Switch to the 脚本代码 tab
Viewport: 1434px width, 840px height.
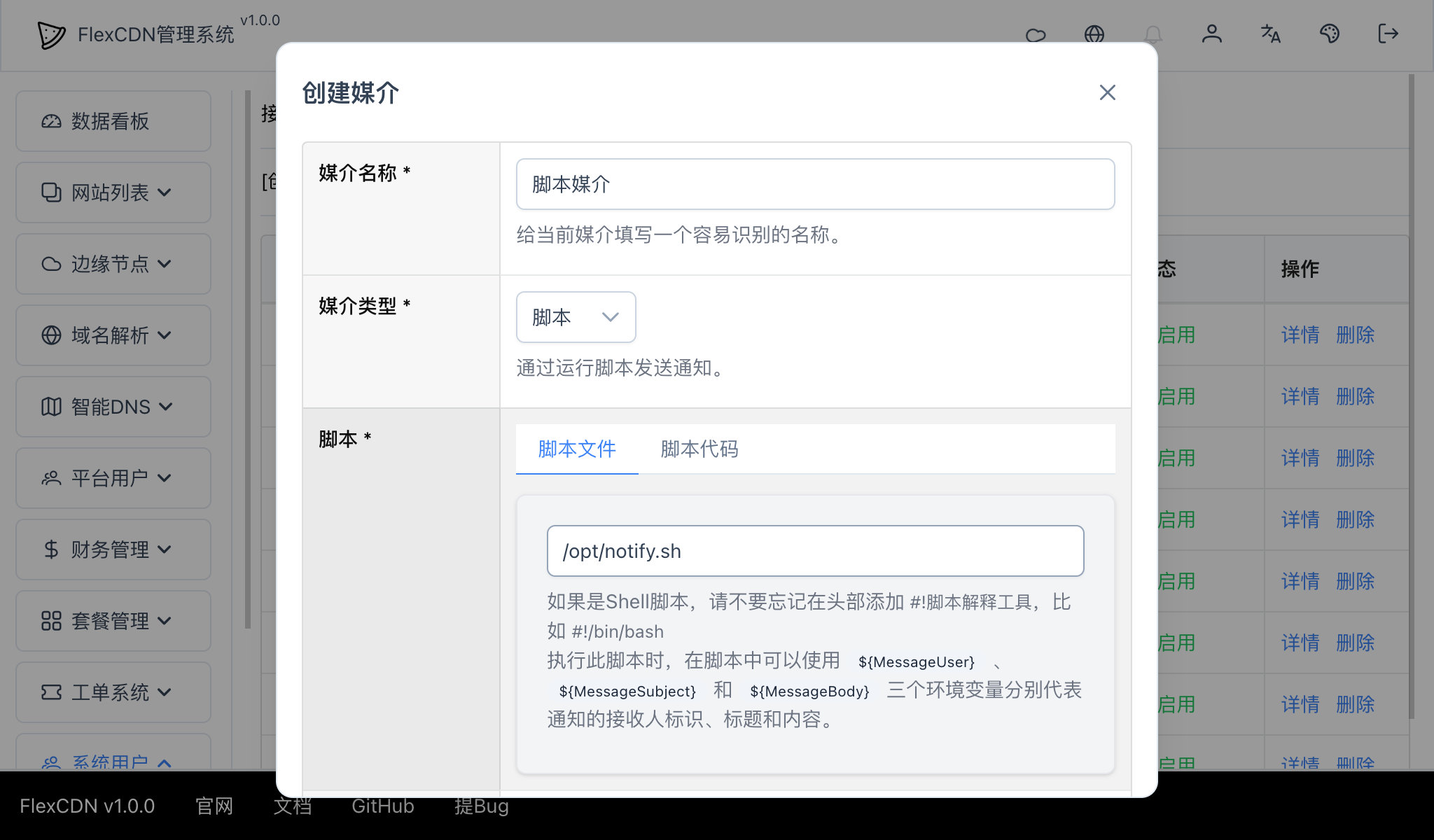[x=698, y=449]
